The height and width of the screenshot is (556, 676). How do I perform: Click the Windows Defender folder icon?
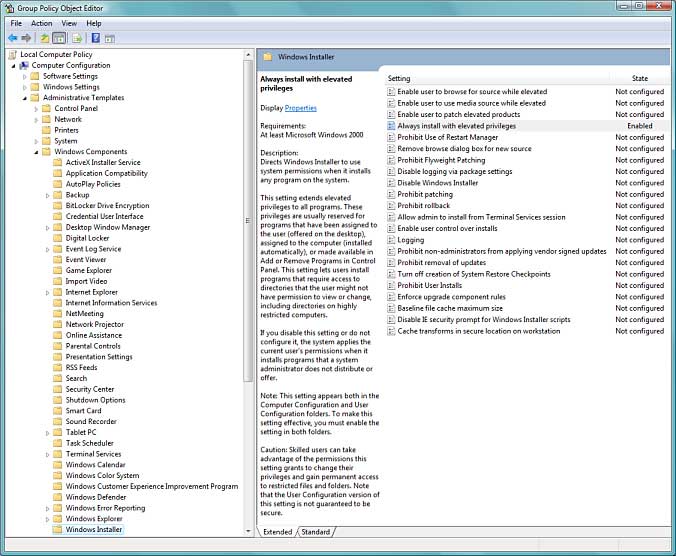(x=57, y=497)
